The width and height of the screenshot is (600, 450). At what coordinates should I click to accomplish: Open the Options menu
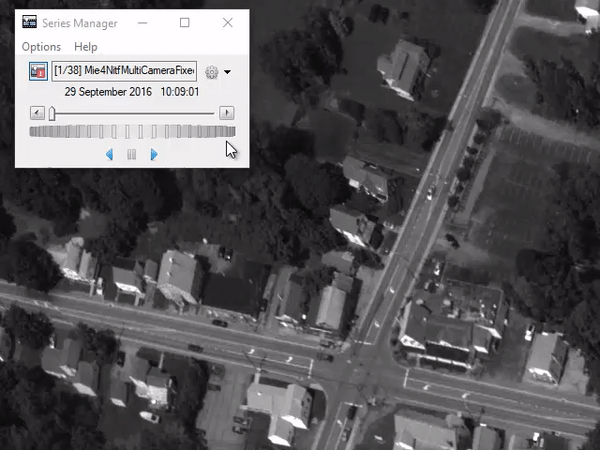click(41, 47)
